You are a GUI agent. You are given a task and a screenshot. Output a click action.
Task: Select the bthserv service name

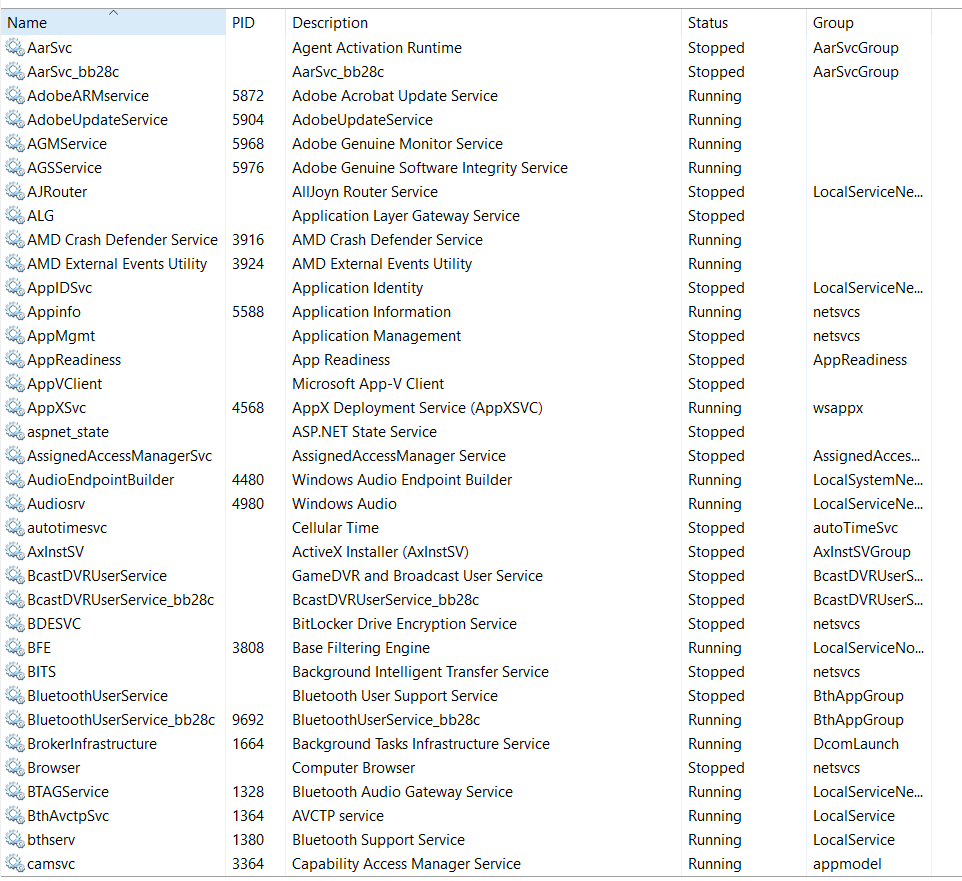pyautogui.click(x=52, y=839)
